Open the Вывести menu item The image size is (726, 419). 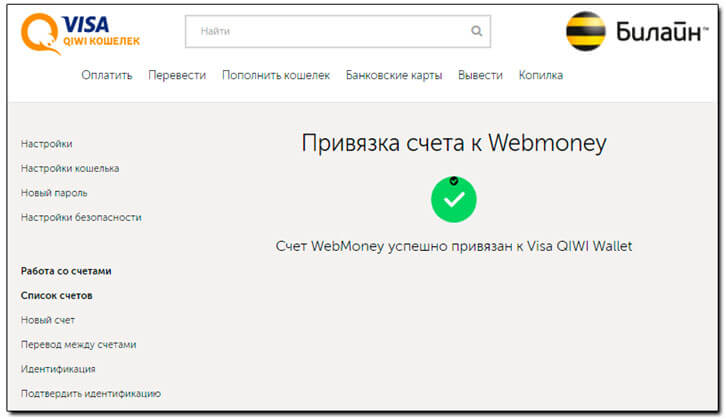(x=480, y=75)
